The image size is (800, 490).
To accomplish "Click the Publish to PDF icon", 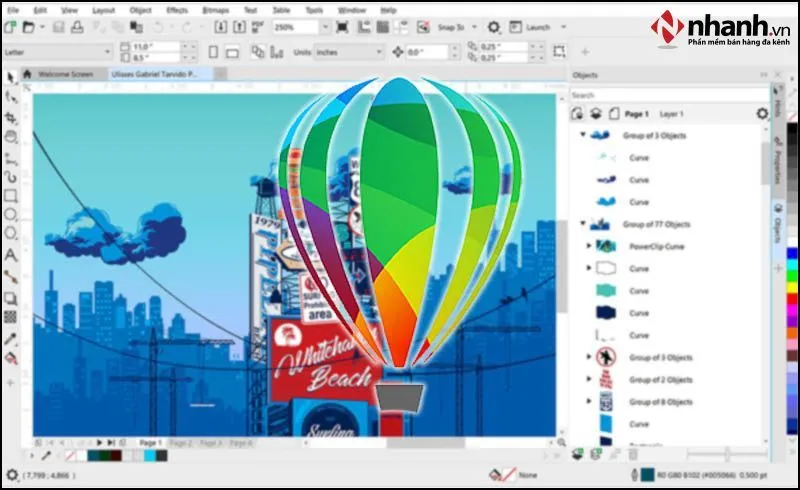I will (x=258, y=27).
